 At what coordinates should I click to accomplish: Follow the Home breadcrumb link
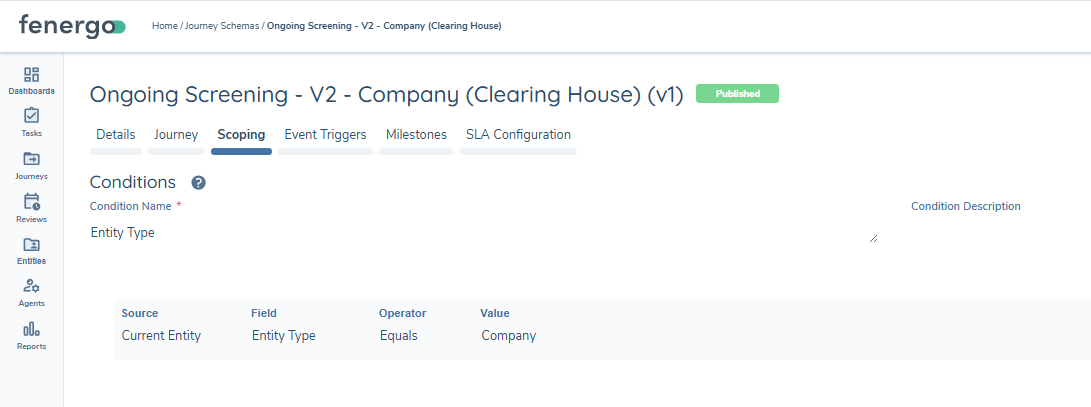pos(165,26)
